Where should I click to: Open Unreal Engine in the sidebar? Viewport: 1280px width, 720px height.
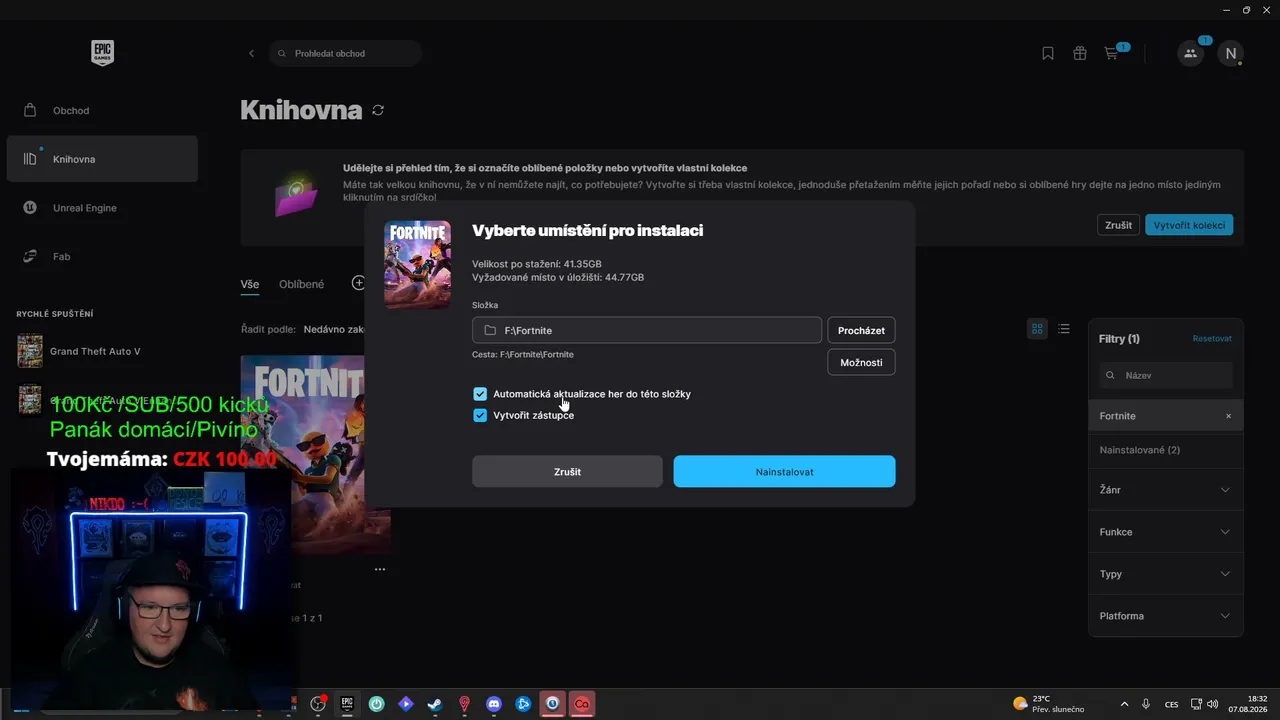(x=102, y=208)
